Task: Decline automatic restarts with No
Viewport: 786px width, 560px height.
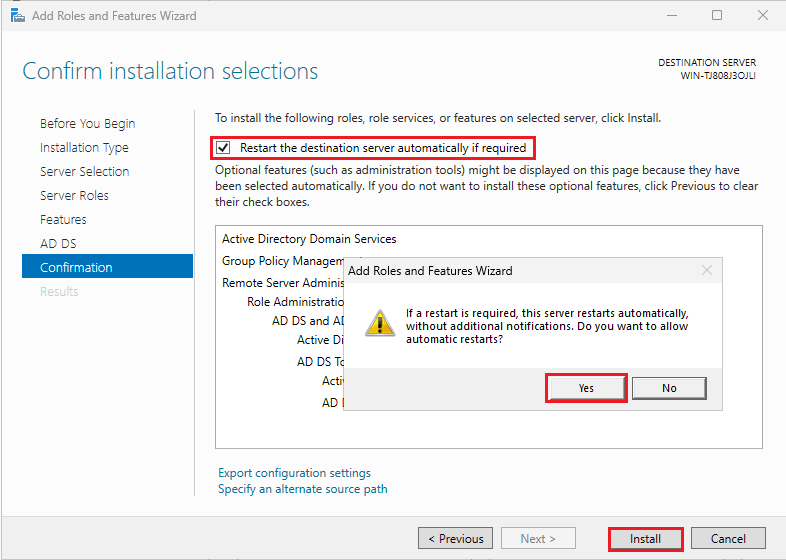Action: [669, 388]
